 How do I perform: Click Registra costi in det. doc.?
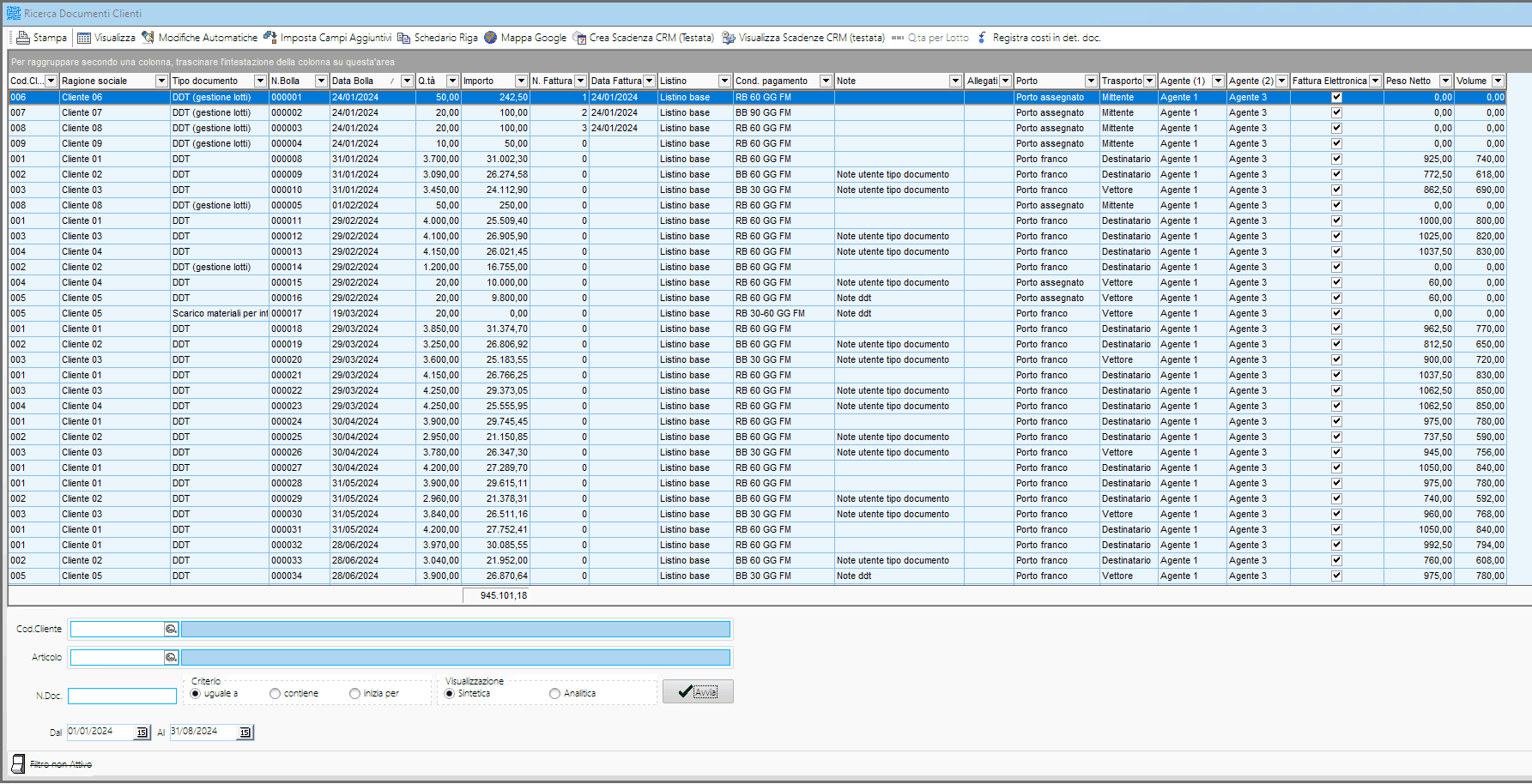pos(1039,38)
